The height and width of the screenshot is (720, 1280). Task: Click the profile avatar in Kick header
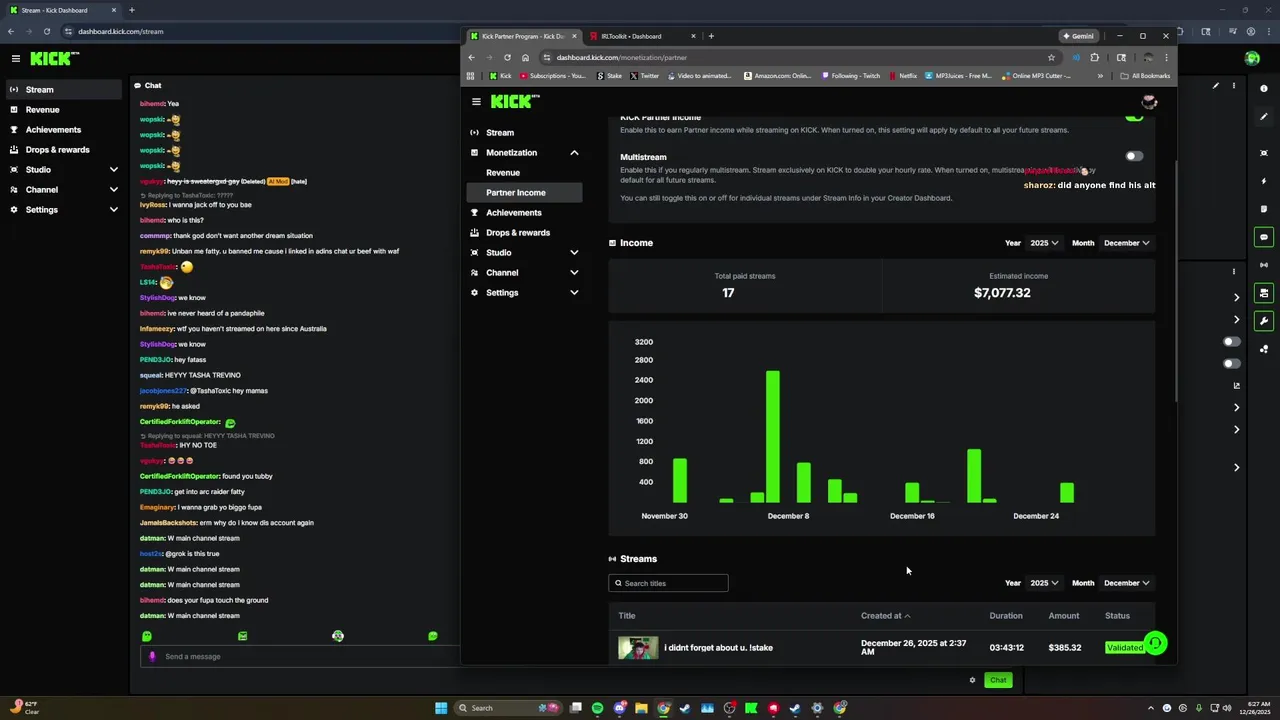point(1149,101)
